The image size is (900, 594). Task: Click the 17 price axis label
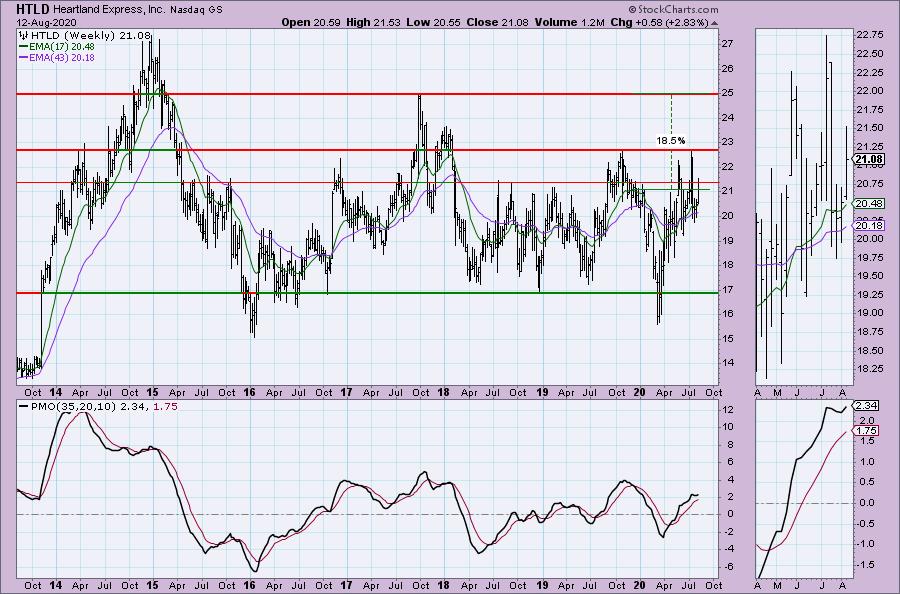point(727,289)
